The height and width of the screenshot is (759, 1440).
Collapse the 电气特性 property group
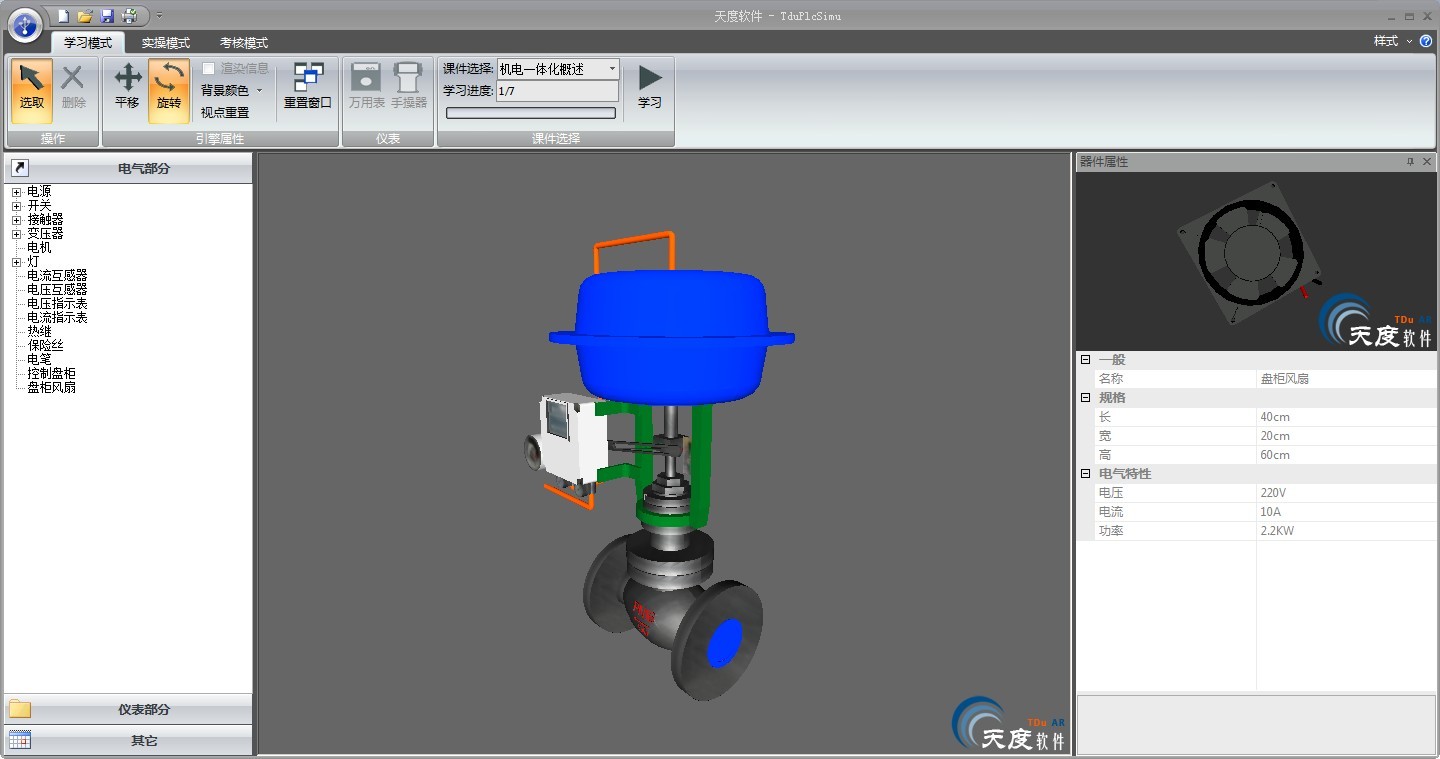pos(1085,474)
